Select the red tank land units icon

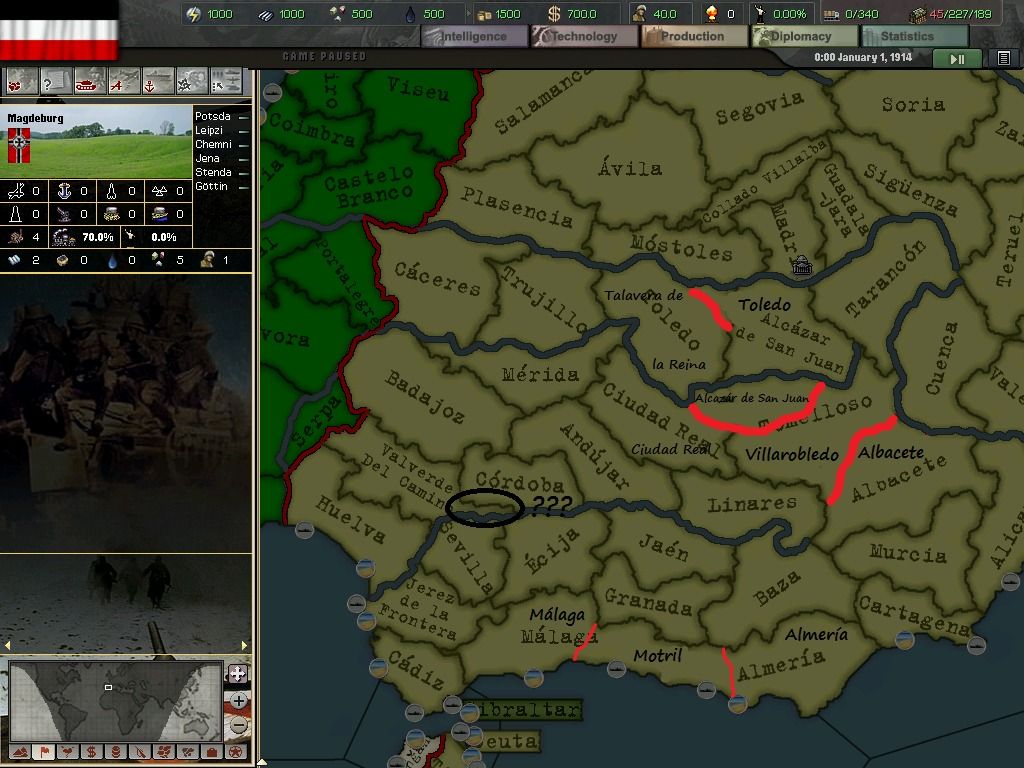(89, 82)
